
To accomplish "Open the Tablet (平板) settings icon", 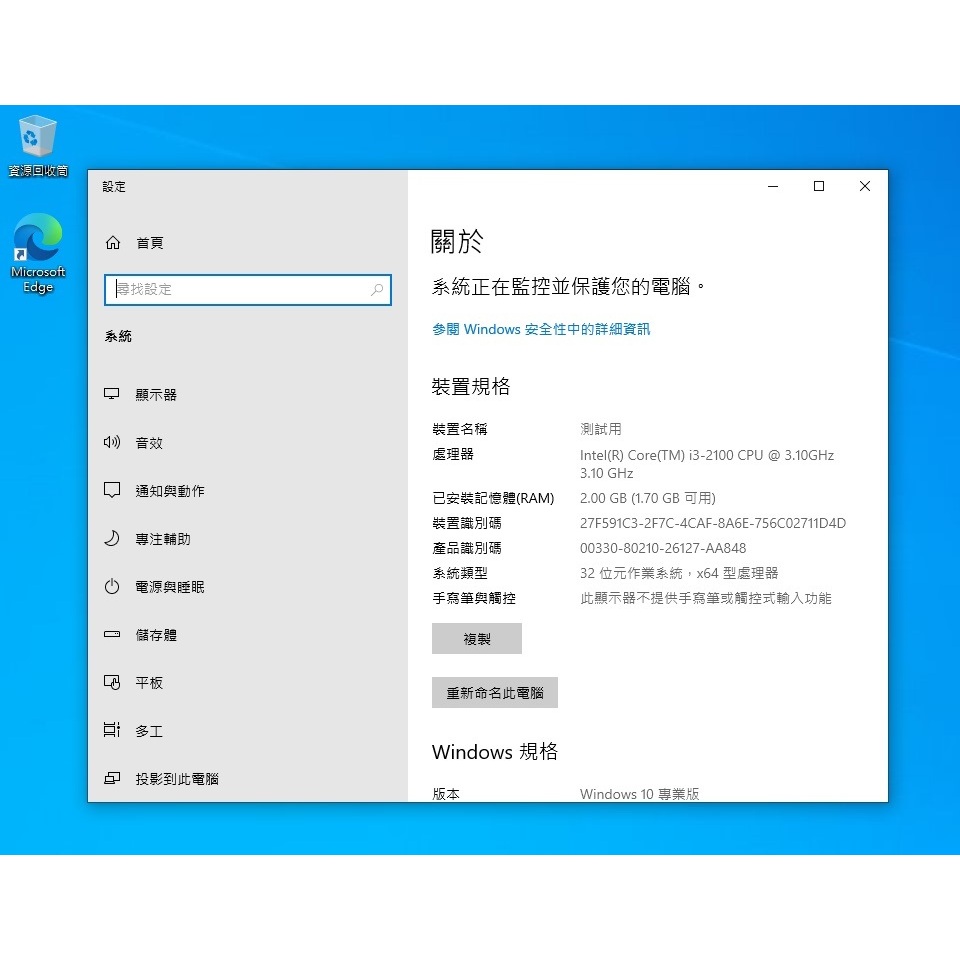I will [112, 683].
